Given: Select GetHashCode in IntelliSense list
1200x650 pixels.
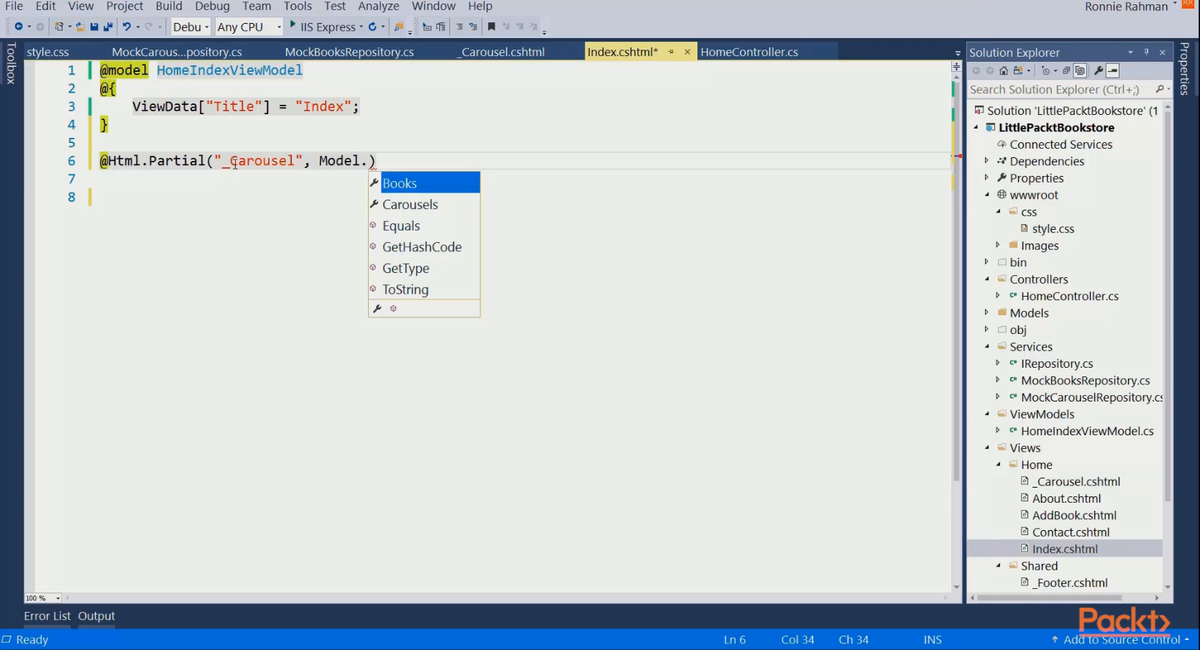Looking at the screenshot, I should [x=424, y=247].
